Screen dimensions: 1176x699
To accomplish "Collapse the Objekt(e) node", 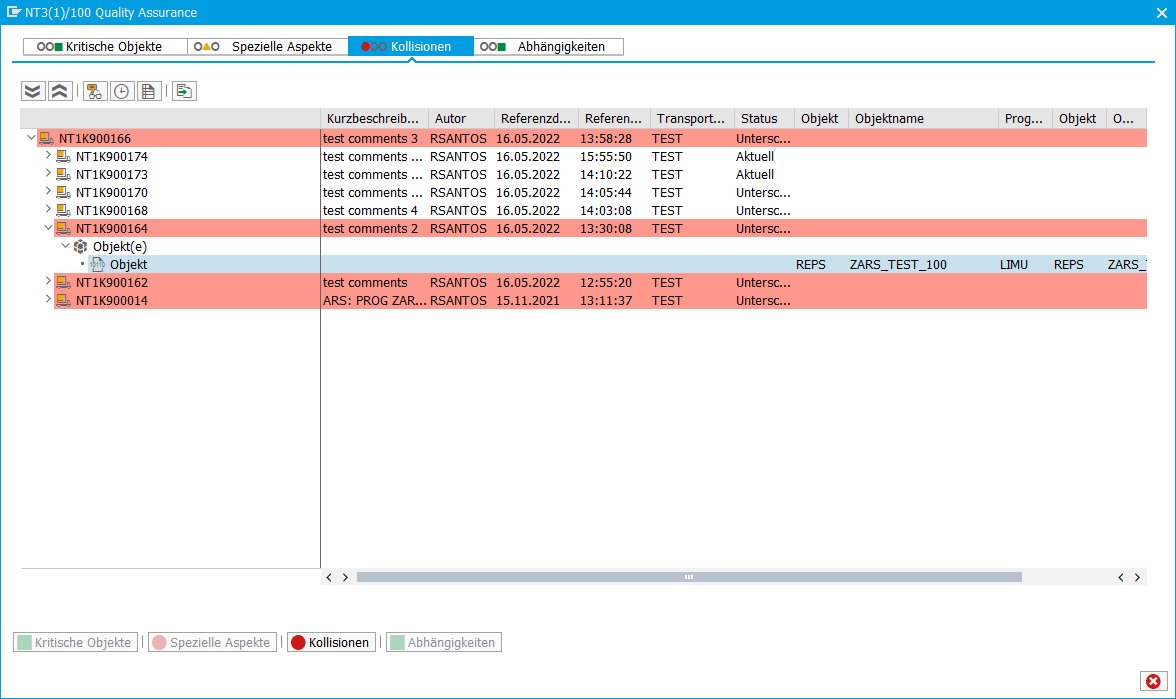I will (65, 246).
